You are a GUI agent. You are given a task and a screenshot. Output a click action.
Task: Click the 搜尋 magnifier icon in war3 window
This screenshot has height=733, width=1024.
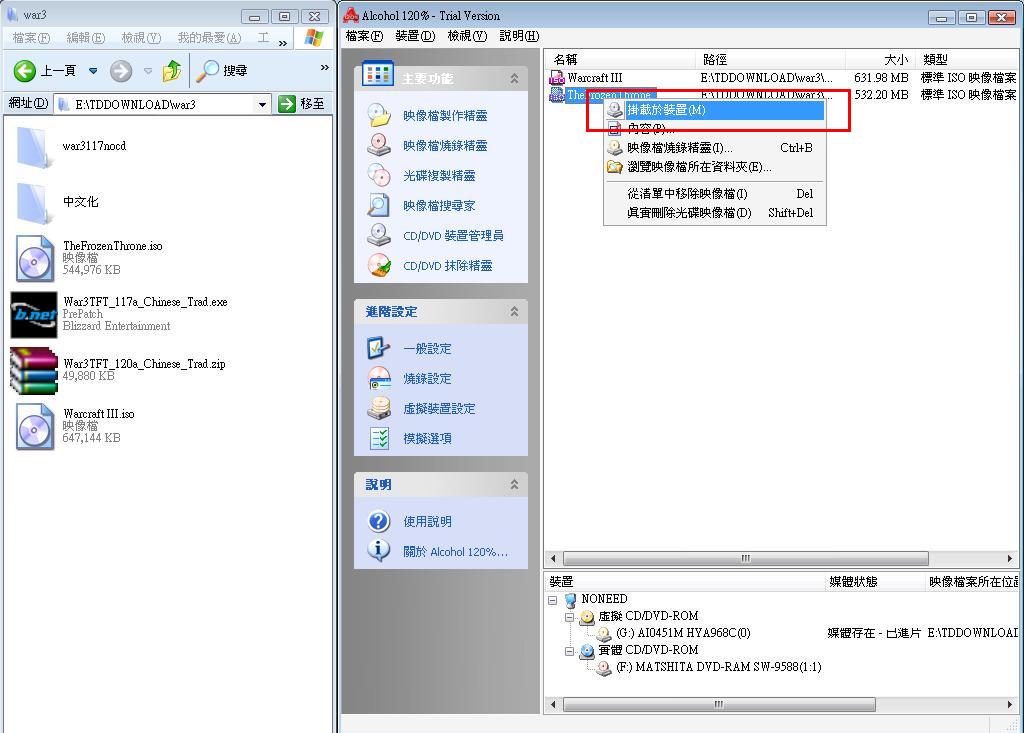tap(207, 71)
